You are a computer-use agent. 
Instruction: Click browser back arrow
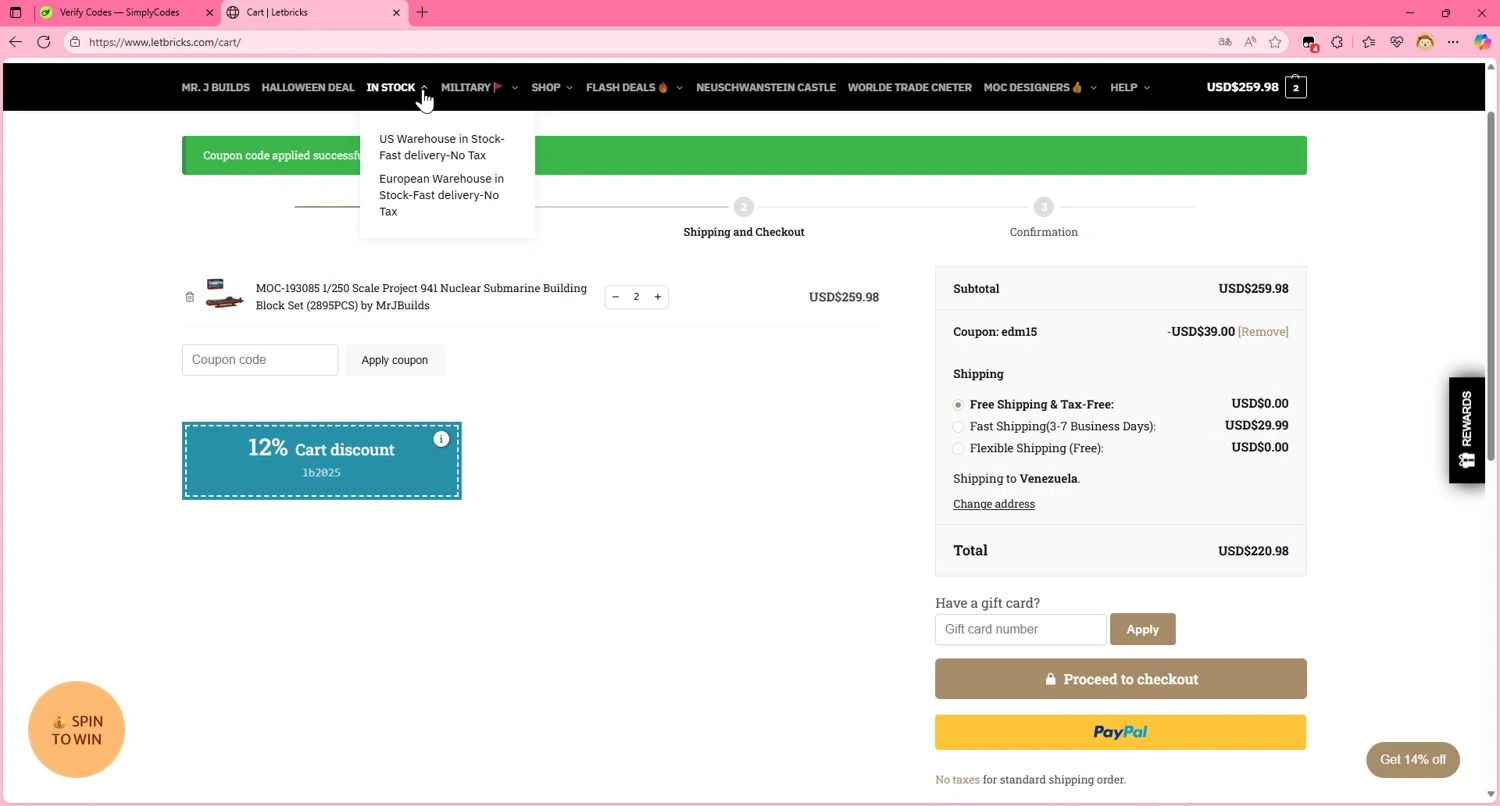(15, 42)
